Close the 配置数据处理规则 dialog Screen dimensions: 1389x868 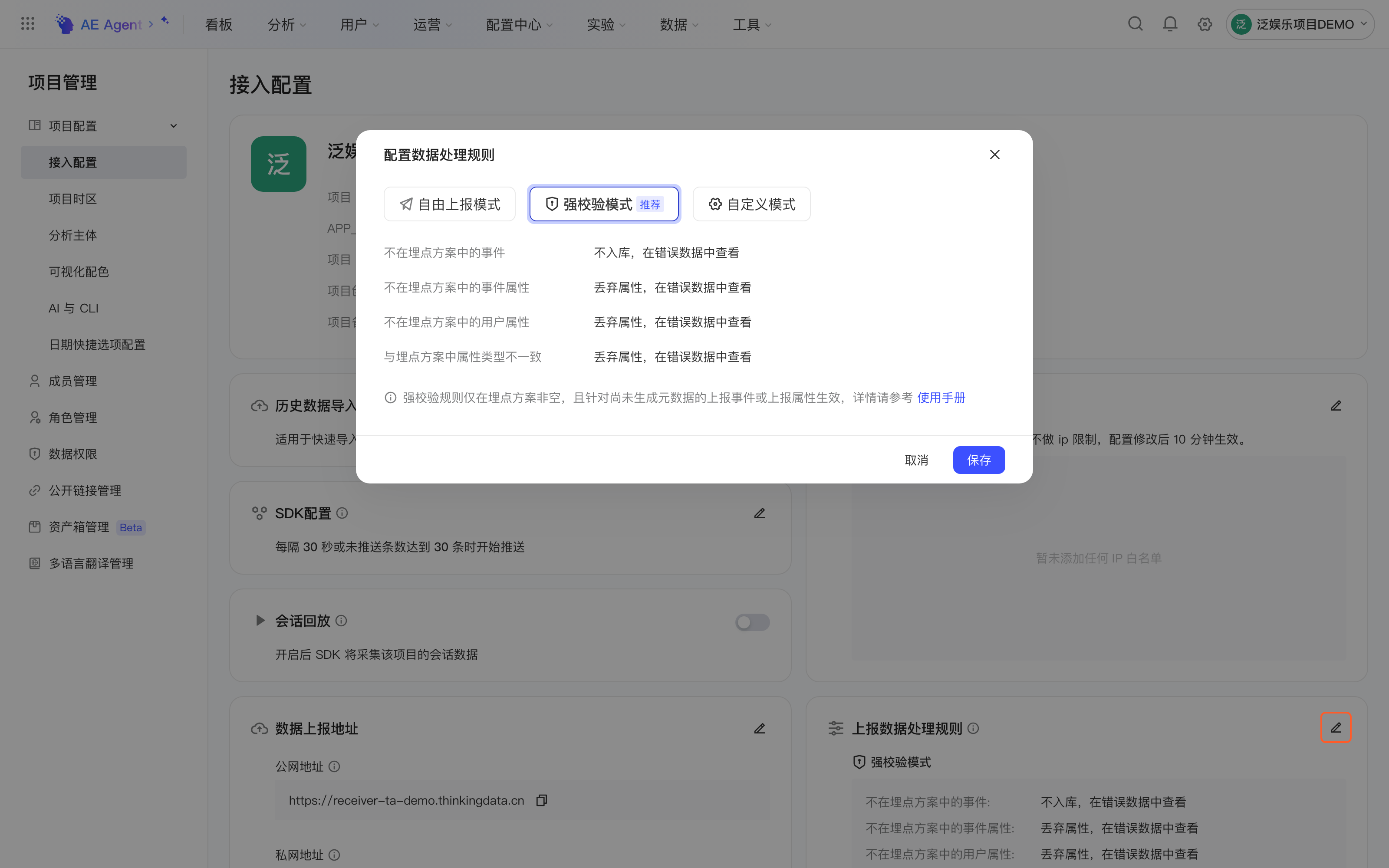point(995,155)
